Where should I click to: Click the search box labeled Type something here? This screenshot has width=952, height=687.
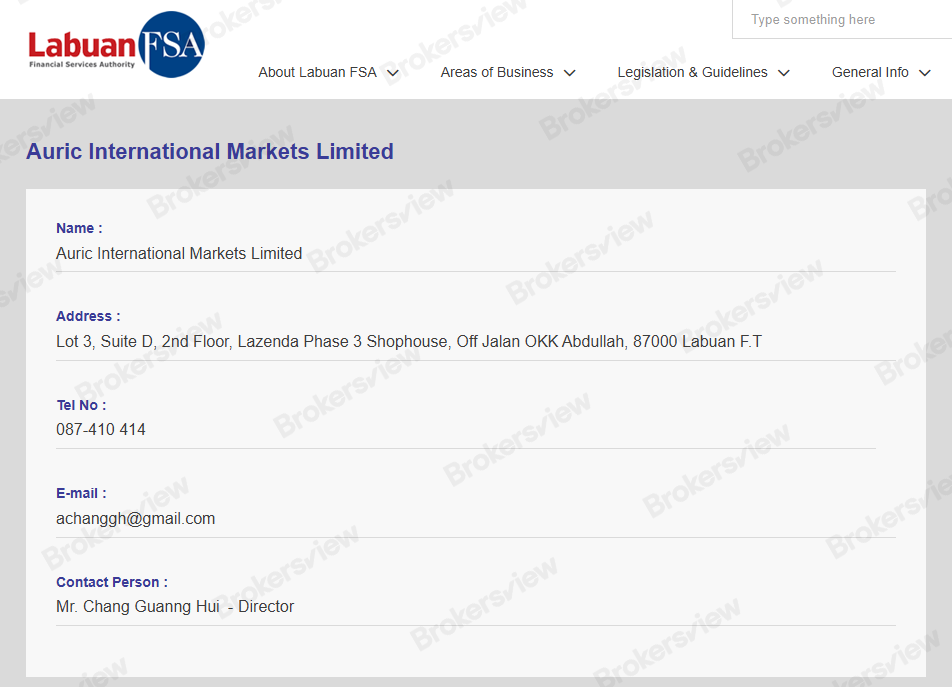point(843,19)
